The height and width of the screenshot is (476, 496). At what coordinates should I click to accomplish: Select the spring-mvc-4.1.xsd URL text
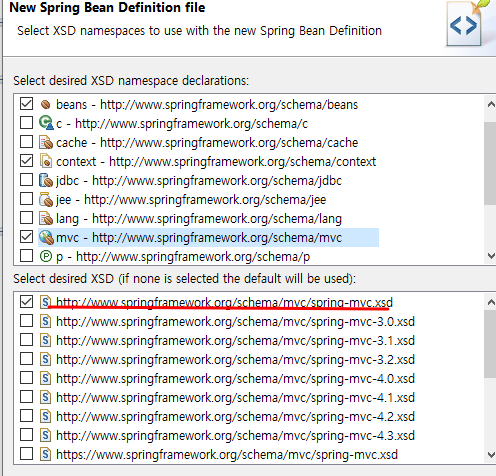coord(235,398)
